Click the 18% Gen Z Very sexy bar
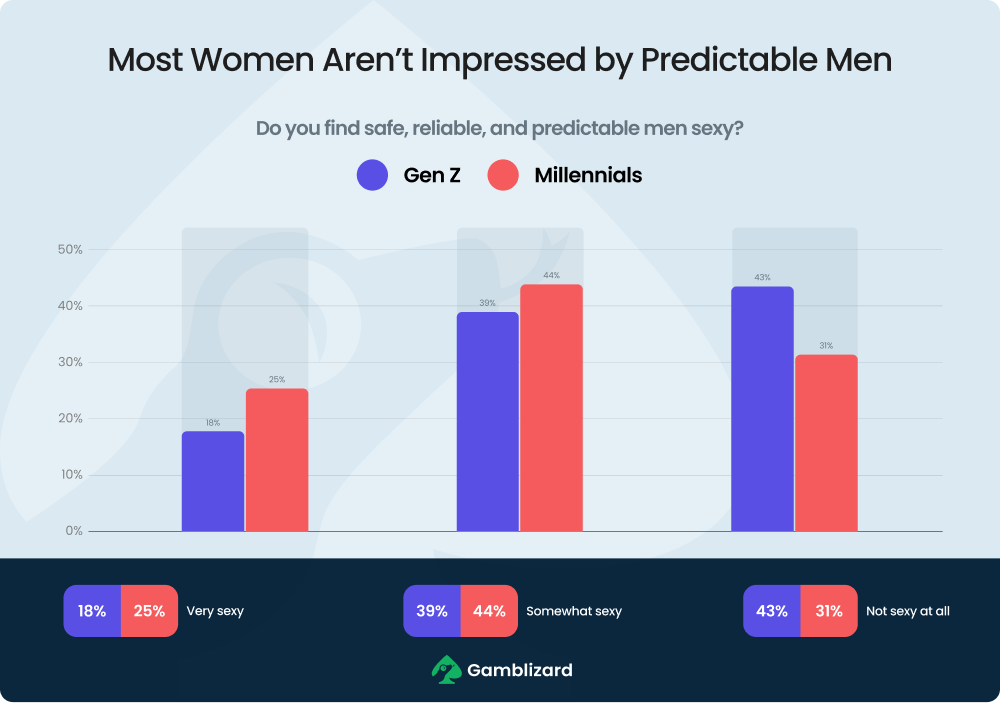1000x703 pixels. pyautogui.click(x=213, y=481)
